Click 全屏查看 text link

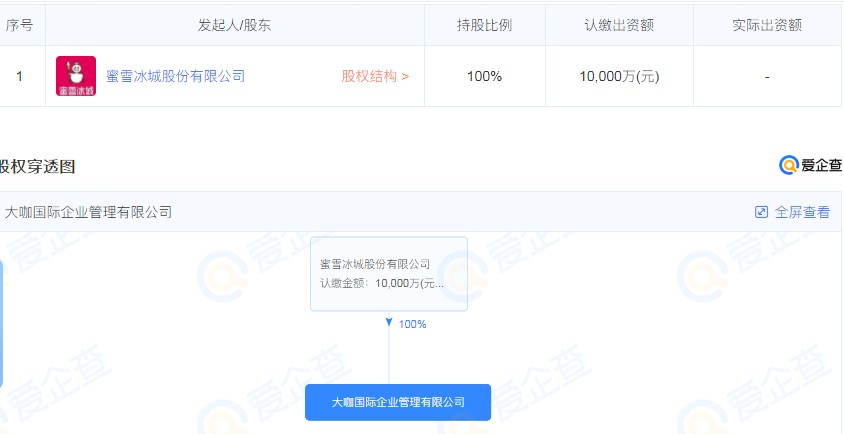tap(802, 212)
